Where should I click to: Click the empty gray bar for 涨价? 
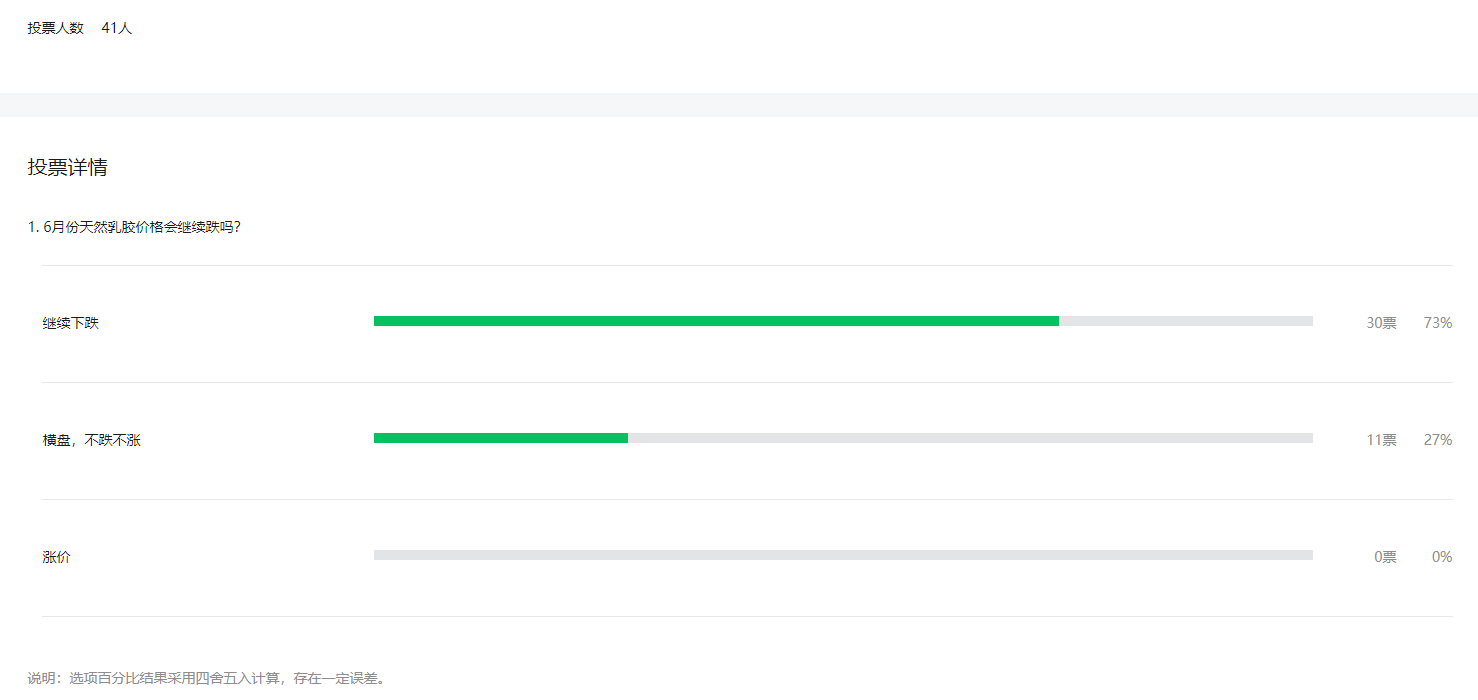click(843, 555)
